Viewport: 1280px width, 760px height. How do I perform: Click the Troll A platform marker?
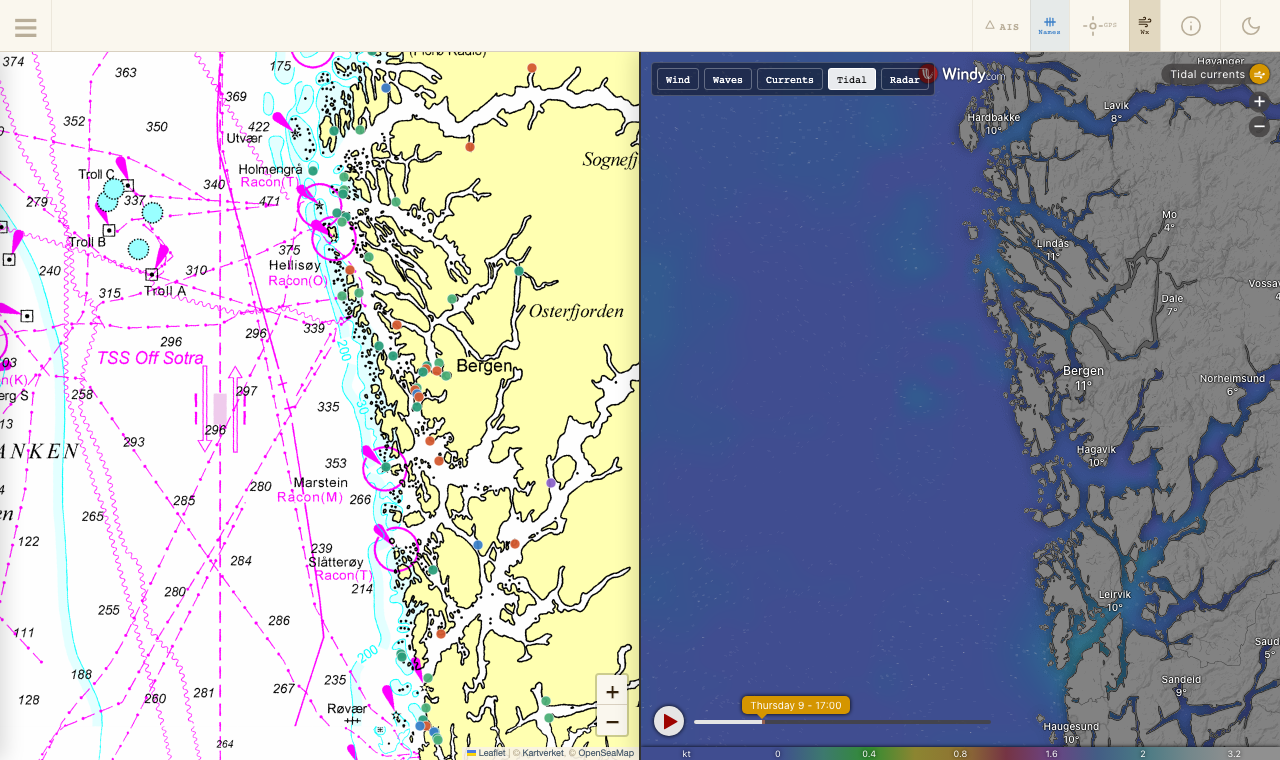coord(152,274)
